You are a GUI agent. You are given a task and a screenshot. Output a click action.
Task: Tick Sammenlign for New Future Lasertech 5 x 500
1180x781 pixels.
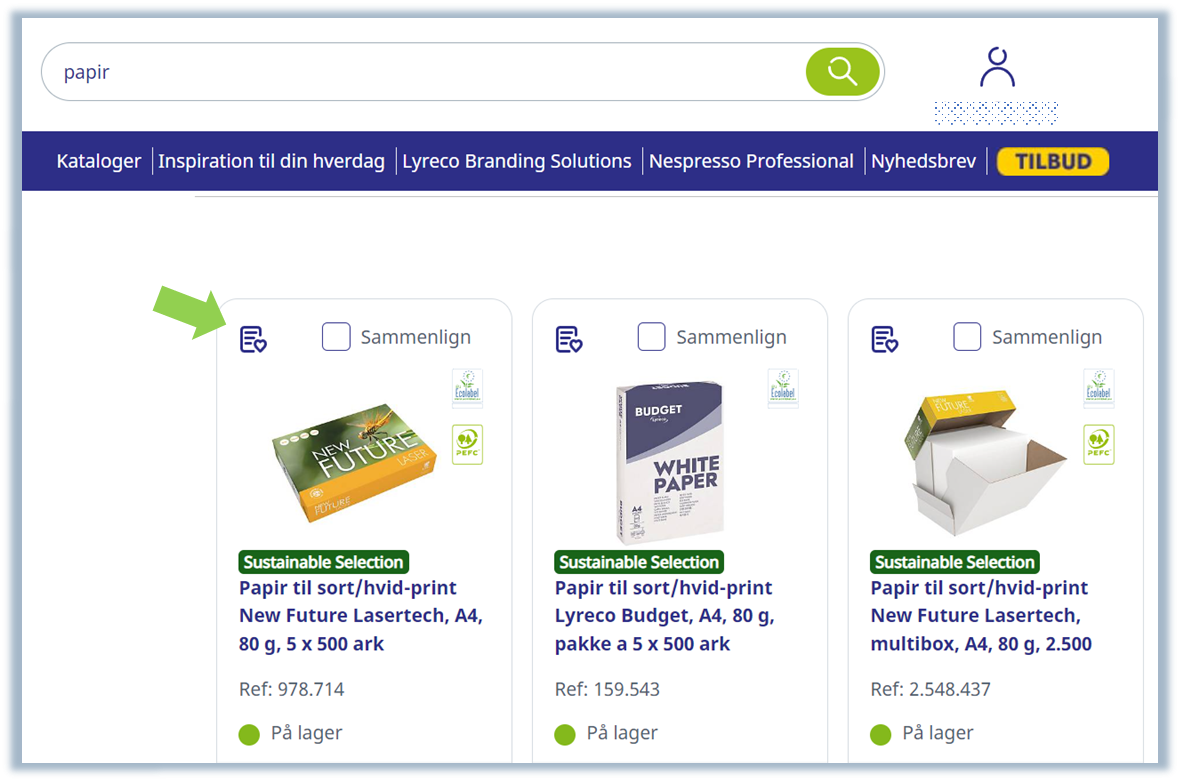point(336,336)
